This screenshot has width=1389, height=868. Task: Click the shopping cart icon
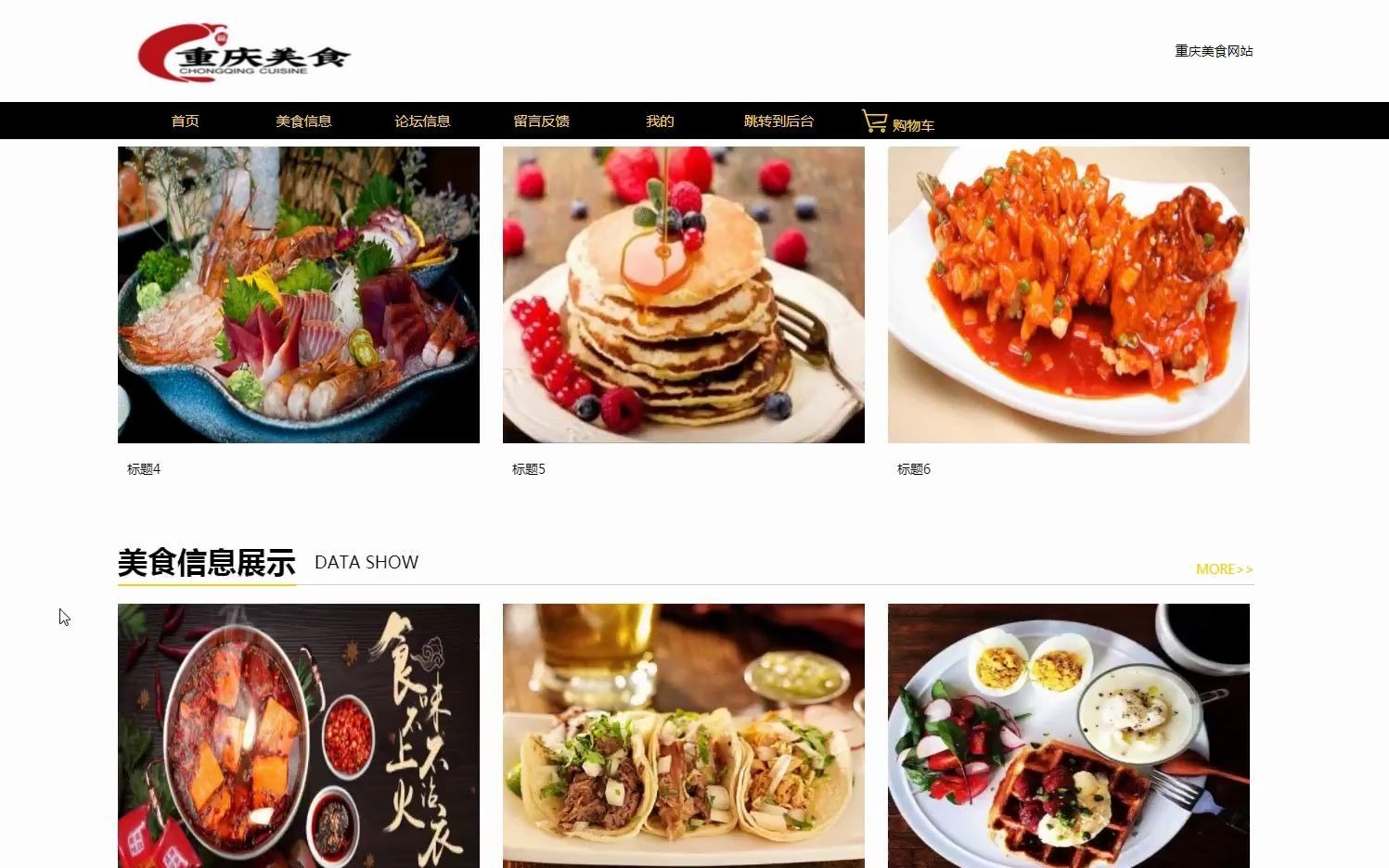[874, 121]
